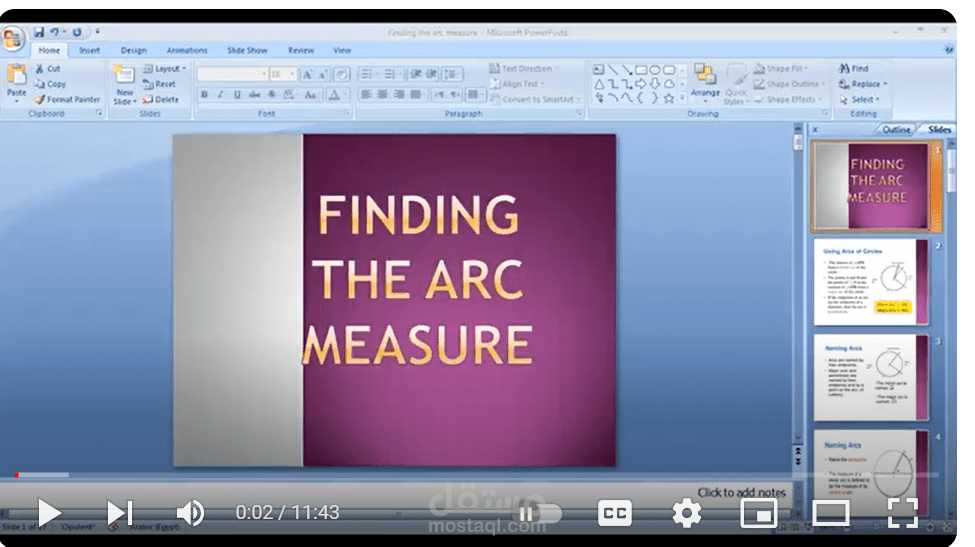Click Reset in Slides group
The height and width of the screenshot is (547, 975).
tap(159, 84)
